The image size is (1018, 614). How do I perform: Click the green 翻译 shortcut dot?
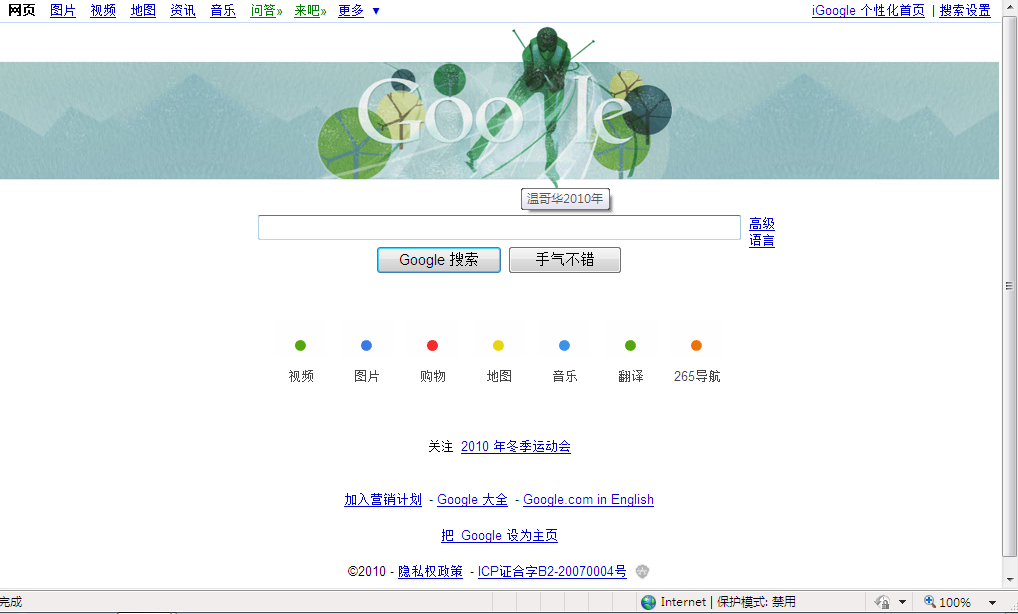(630, 345)
